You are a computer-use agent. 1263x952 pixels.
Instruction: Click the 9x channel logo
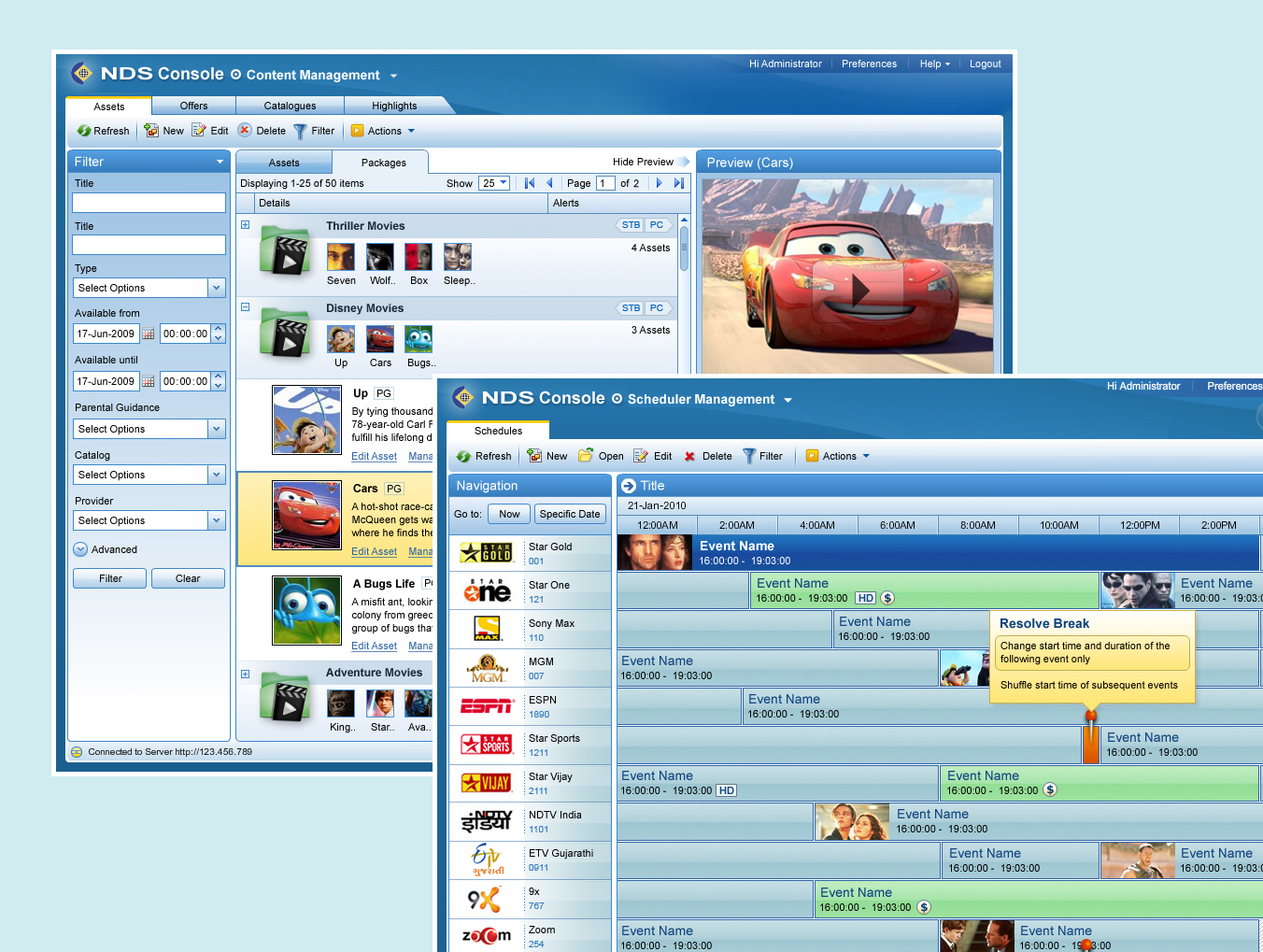tap(484, 899)
